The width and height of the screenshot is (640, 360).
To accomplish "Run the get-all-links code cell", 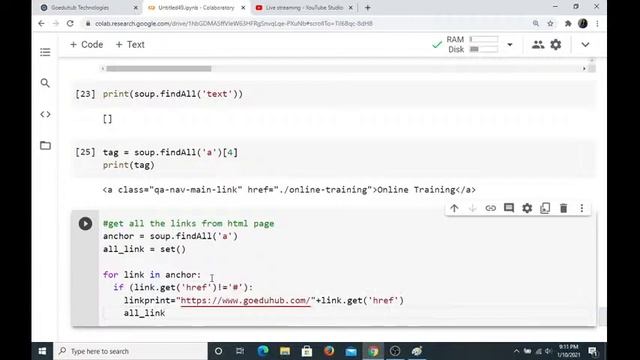I will [x=85, y=224].
